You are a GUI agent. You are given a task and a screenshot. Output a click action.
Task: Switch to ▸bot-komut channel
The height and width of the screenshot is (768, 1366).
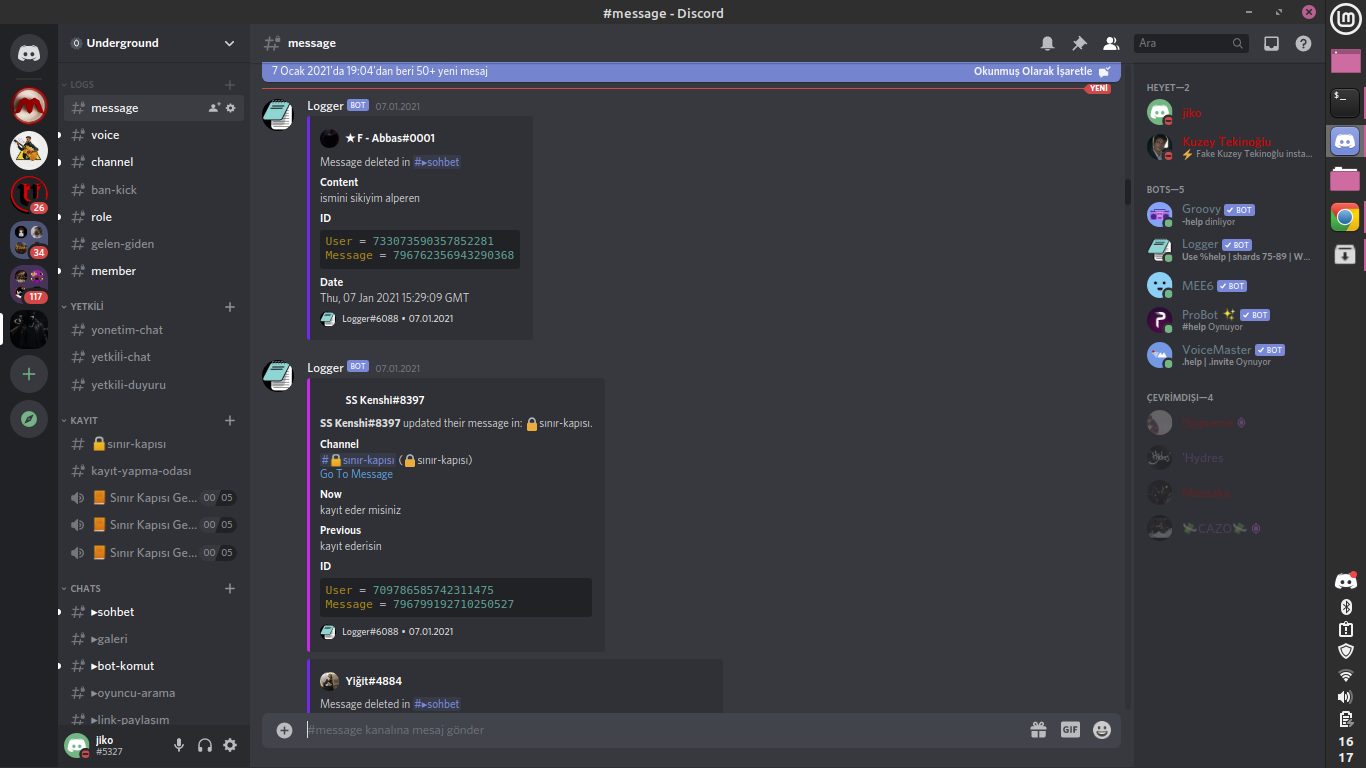click(154, 666)
